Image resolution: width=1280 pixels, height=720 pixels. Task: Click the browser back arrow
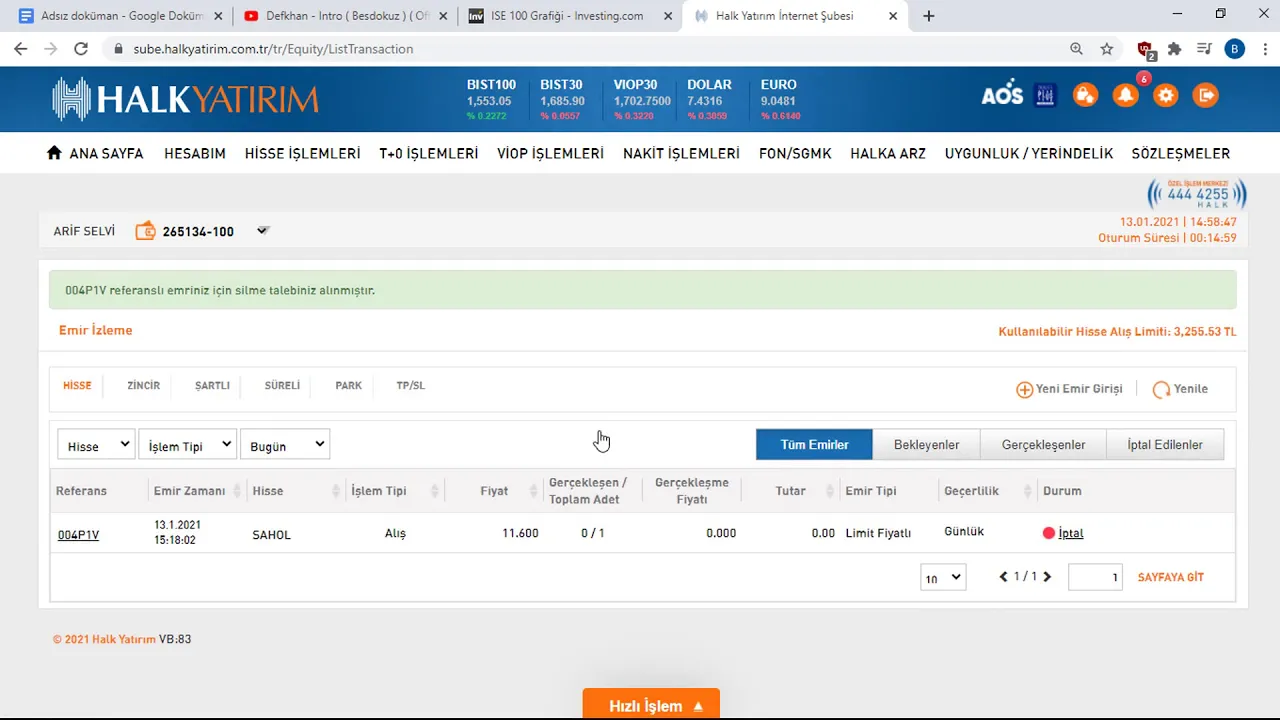tap(20, 48)
